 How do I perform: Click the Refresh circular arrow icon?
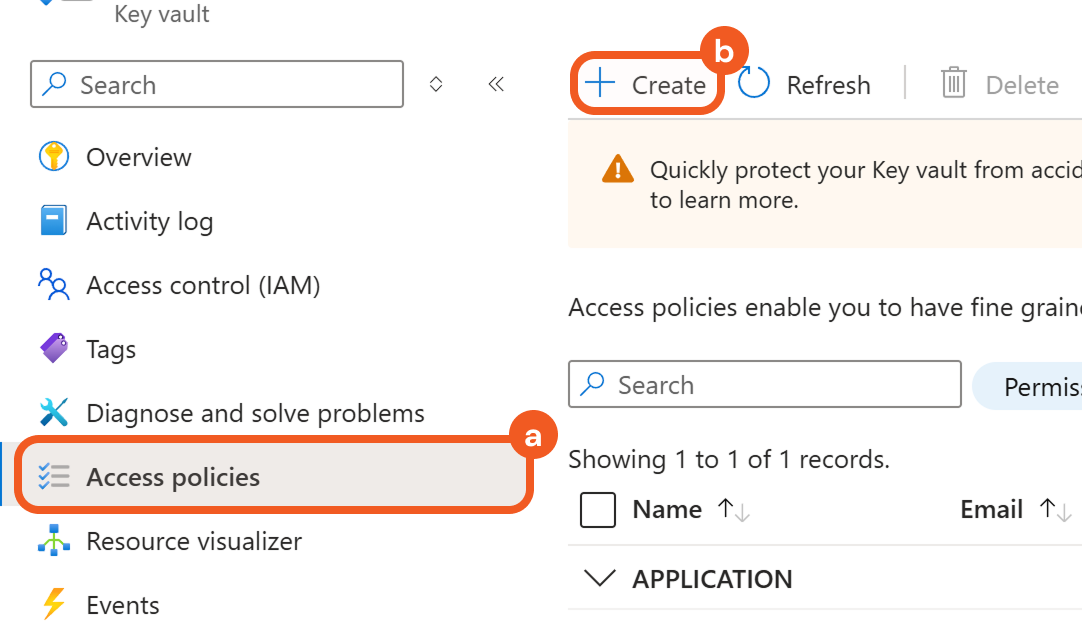(754, 85)
